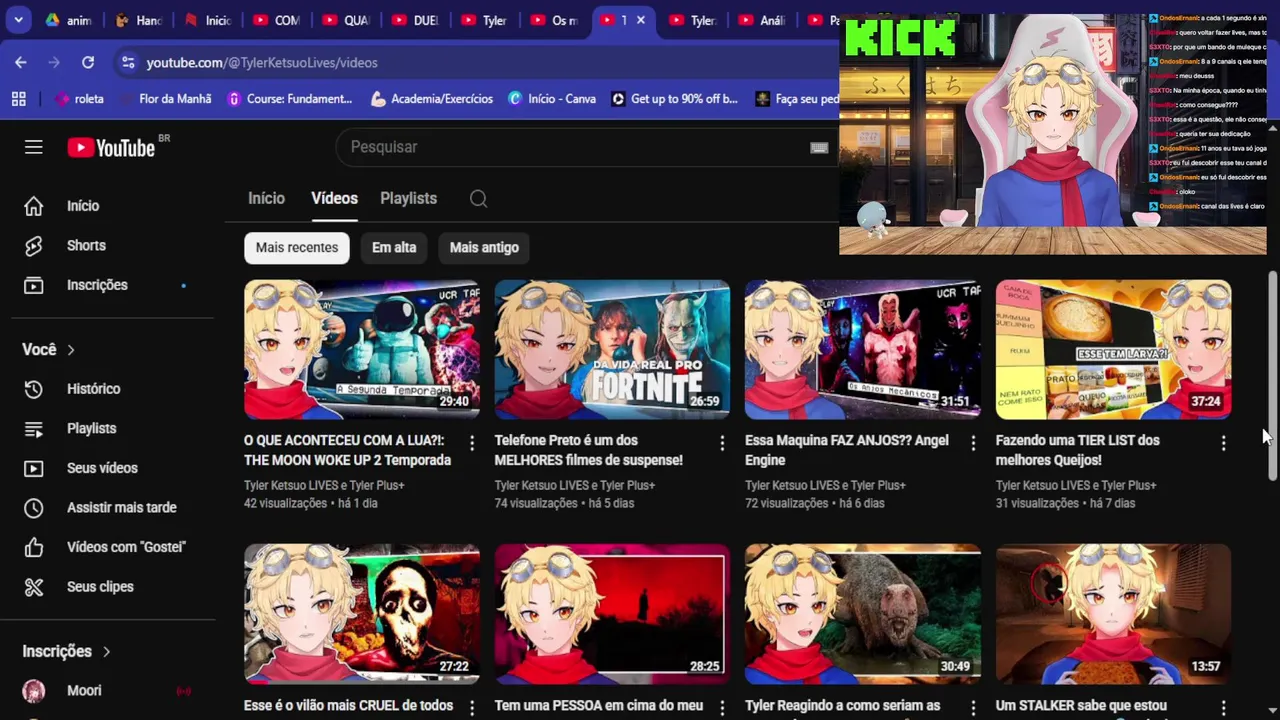Open title Tyler Reagindo a como seriam as

843,706
